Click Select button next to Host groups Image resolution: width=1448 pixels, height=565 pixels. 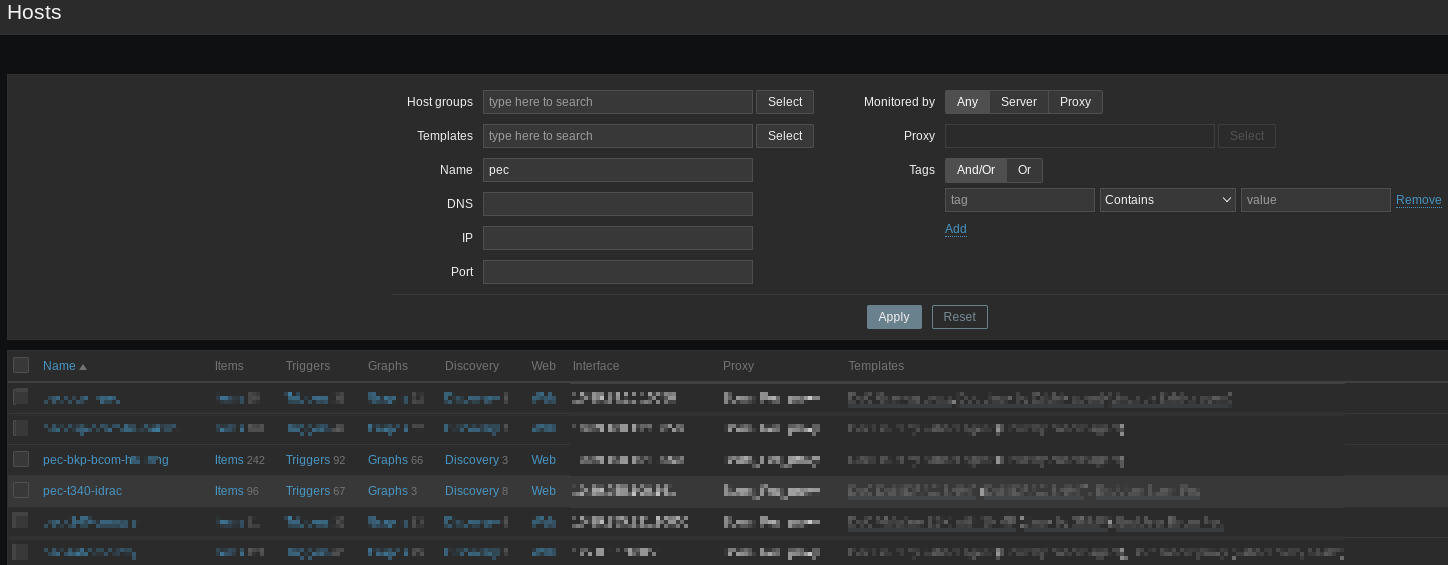pyautogui.click(x=784, y=102)
